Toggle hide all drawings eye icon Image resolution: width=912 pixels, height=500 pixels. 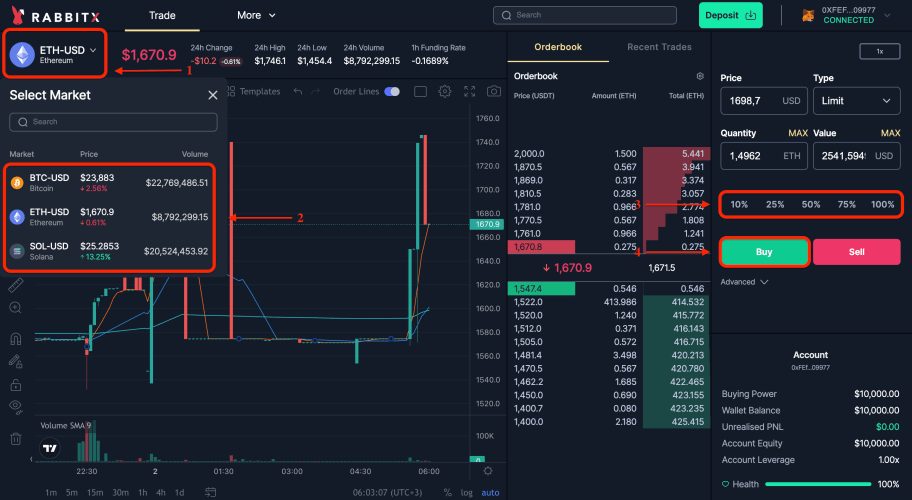16,407
